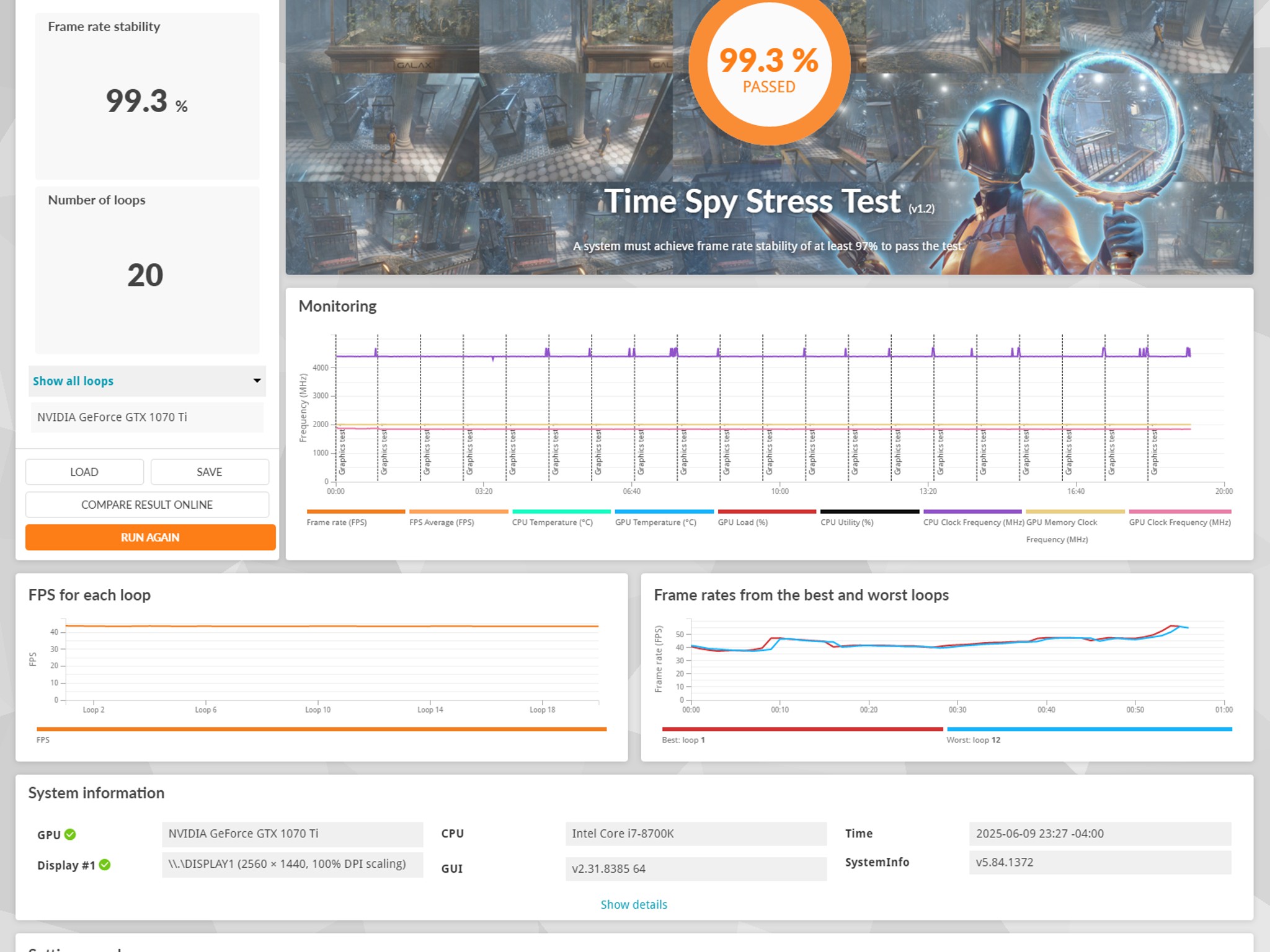1270x952 pixels.
Task: Expand system info via Show details
Action: (x=634, y=904)
